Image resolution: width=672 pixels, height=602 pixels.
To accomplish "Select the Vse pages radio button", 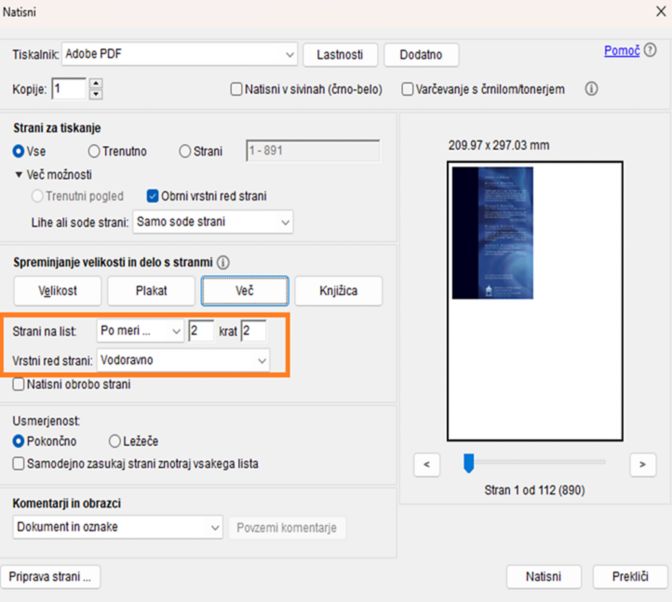I will [x=18, y=151].
